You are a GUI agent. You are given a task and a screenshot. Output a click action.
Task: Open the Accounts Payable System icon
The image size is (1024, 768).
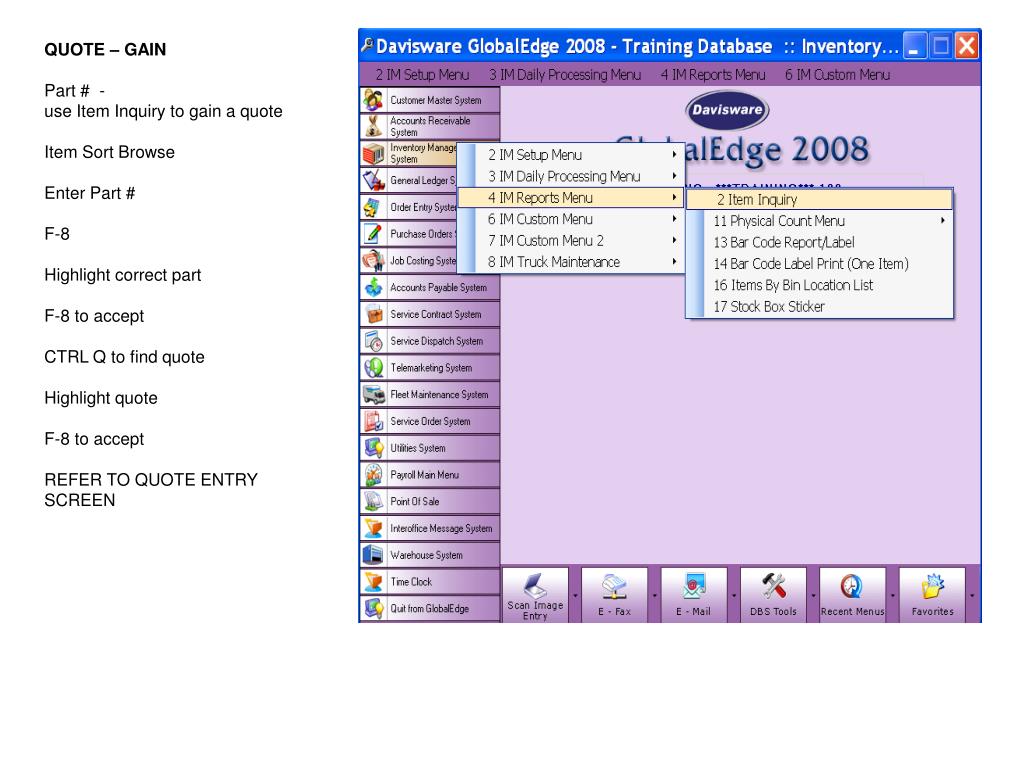point(373,287)
